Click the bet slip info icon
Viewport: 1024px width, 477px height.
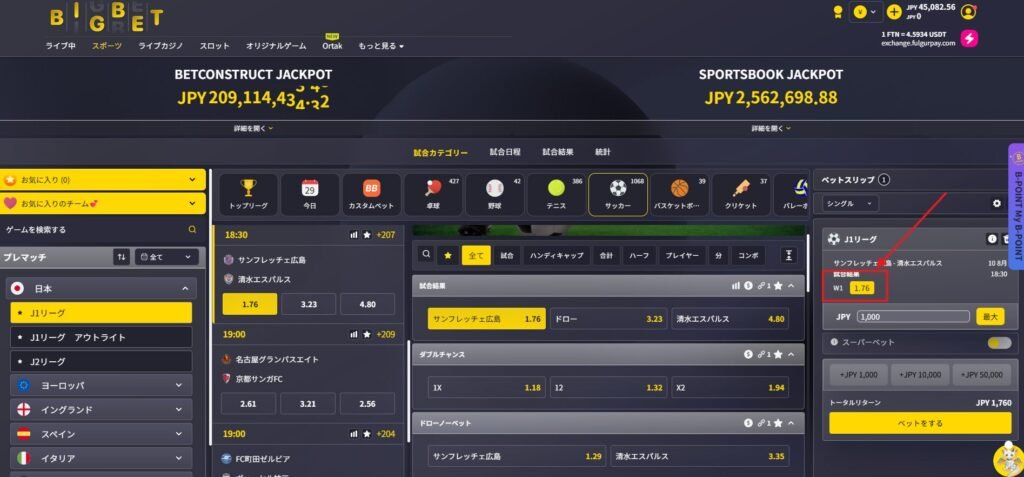point(992,239)
